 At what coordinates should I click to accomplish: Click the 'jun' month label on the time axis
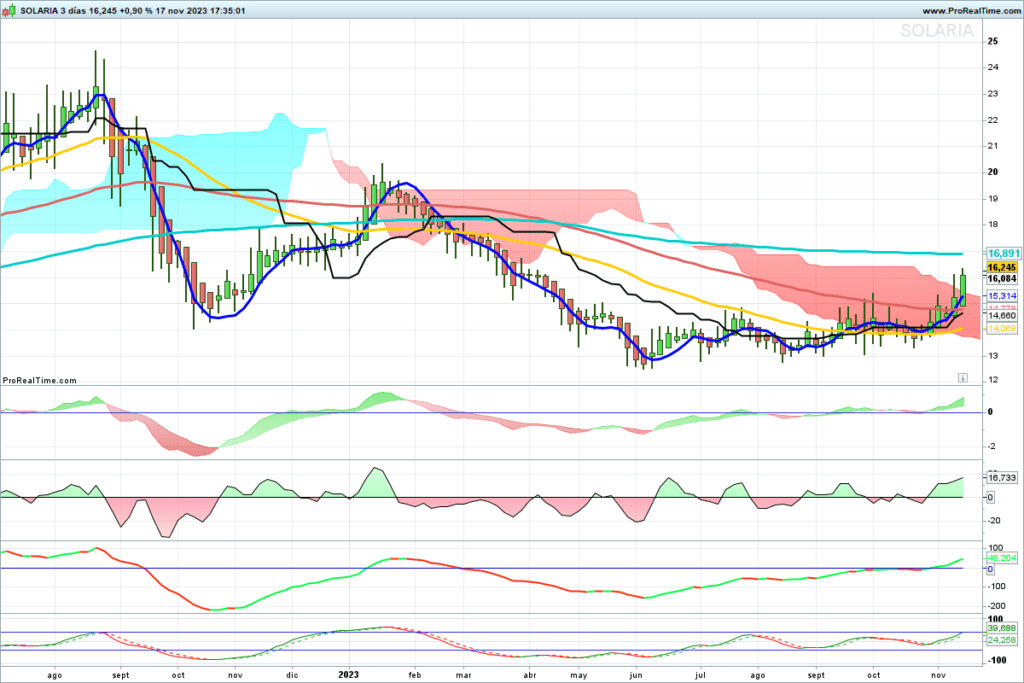tap(635, 675)
